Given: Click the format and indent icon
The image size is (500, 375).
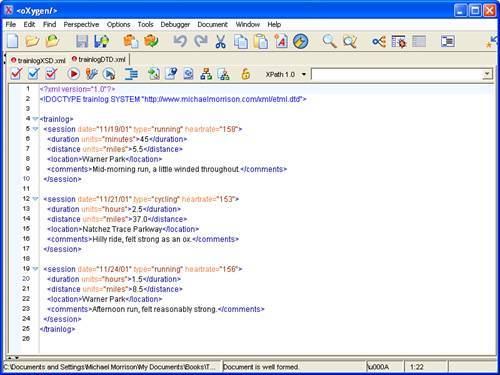Looking at the screenshot, I should tap(131, 74).
